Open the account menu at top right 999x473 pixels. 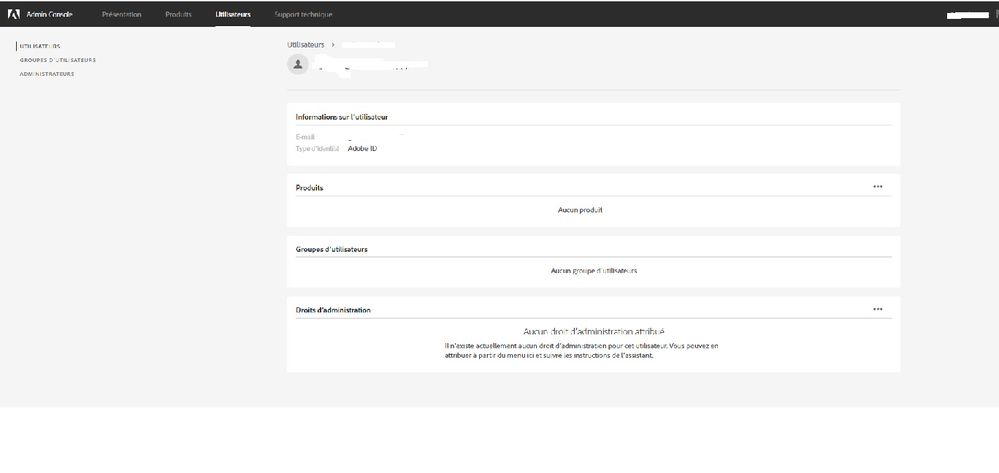point(968,15)
